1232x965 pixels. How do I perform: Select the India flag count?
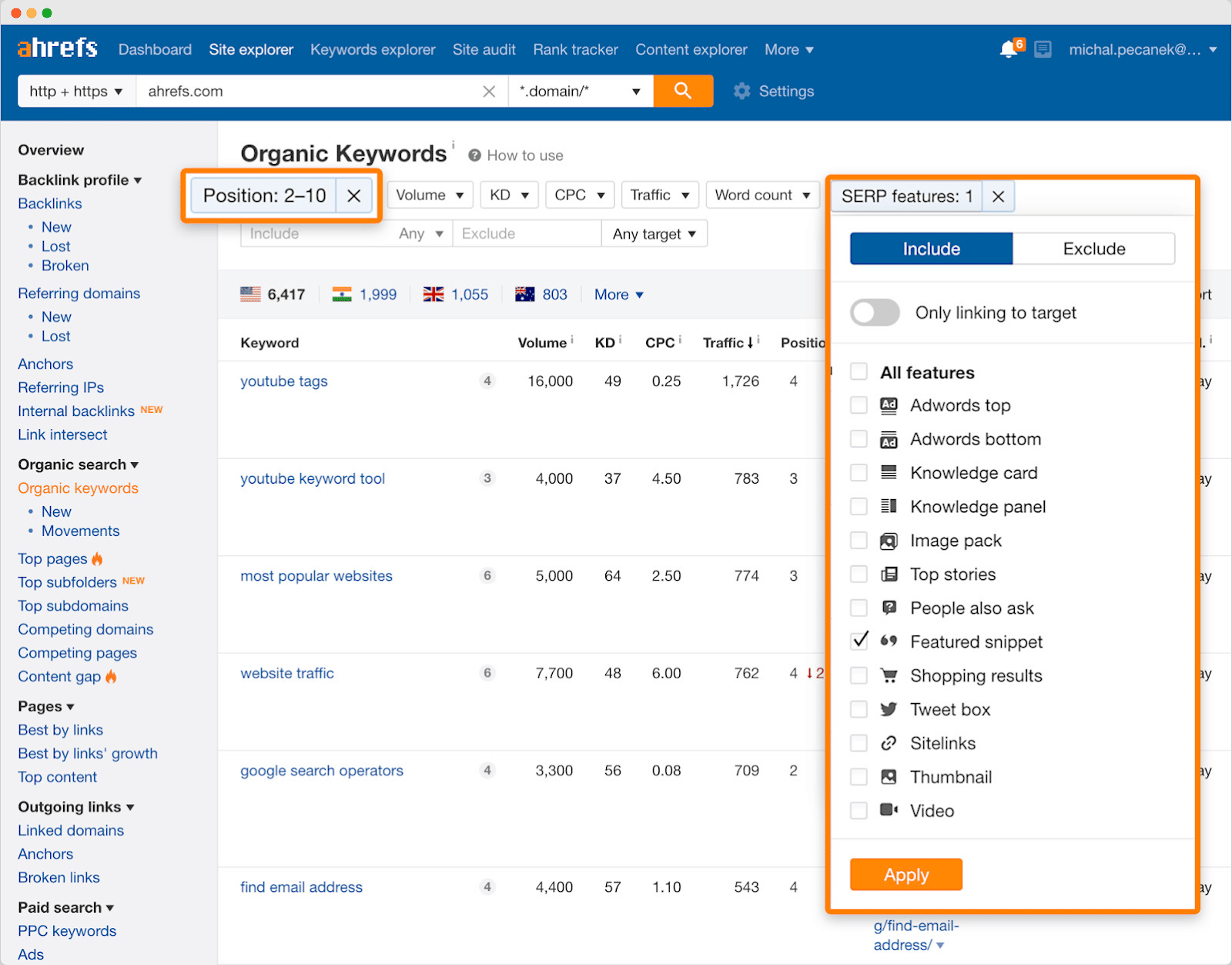pos(364,294)
